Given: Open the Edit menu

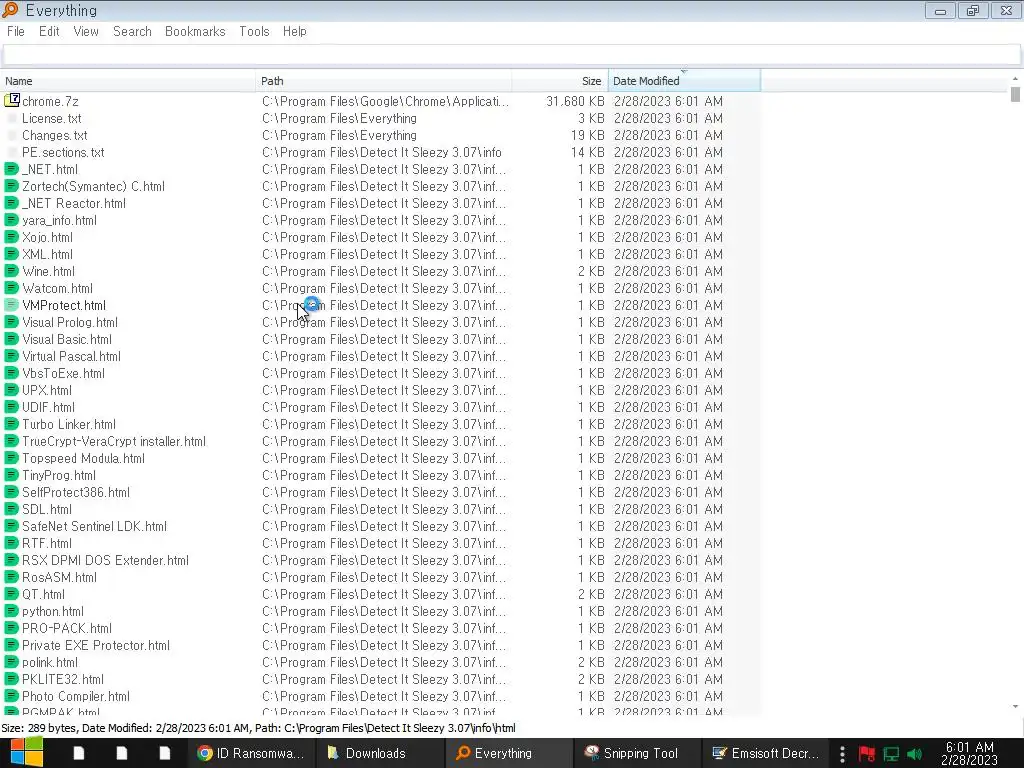Looking at the screenshot, I should point(49,31).
